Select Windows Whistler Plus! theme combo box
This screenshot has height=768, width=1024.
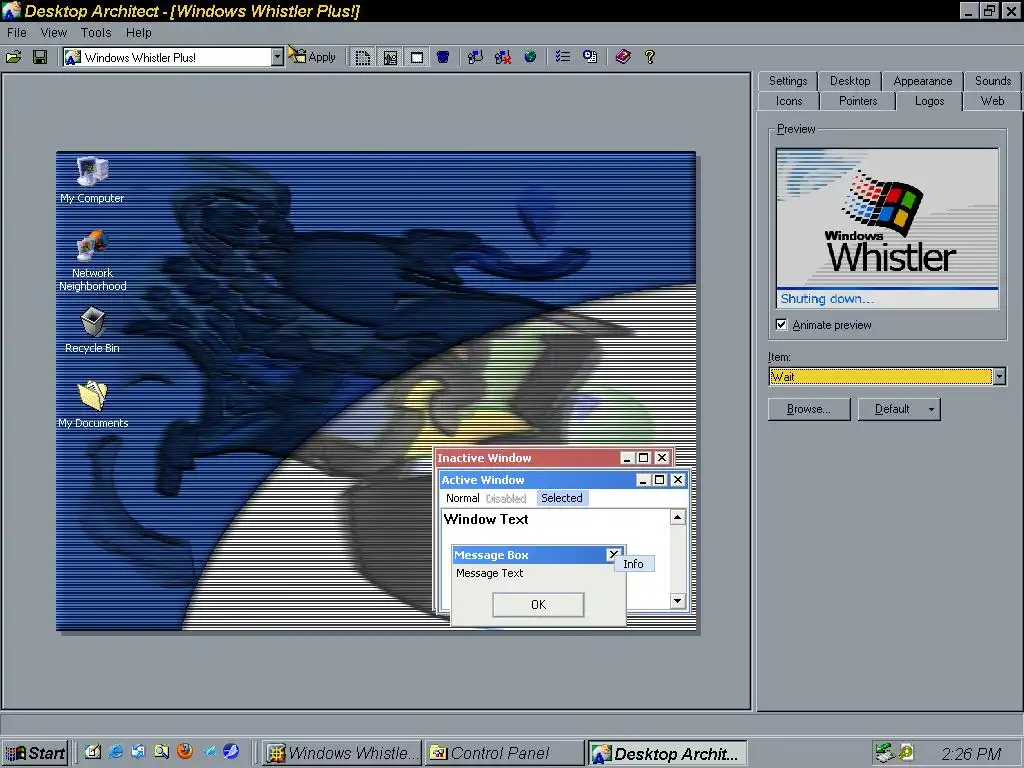[x=173, y=57]
